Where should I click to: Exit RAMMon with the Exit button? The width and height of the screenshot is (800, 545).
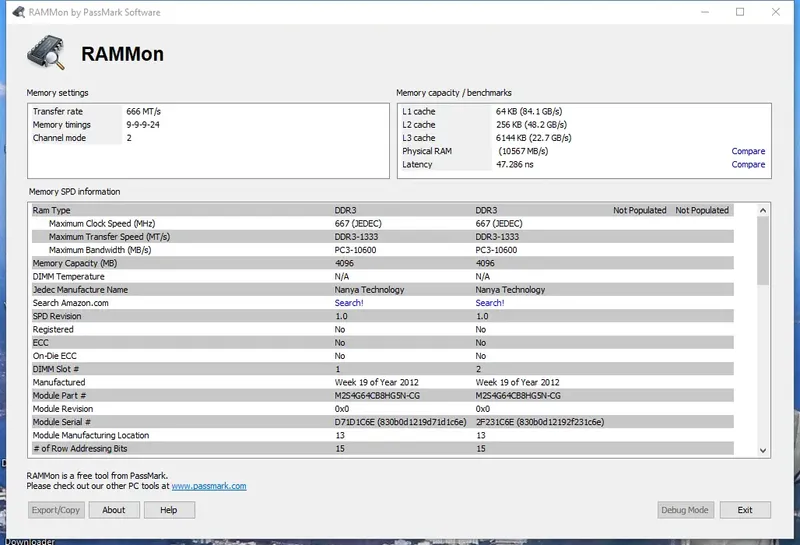[745, 510]
